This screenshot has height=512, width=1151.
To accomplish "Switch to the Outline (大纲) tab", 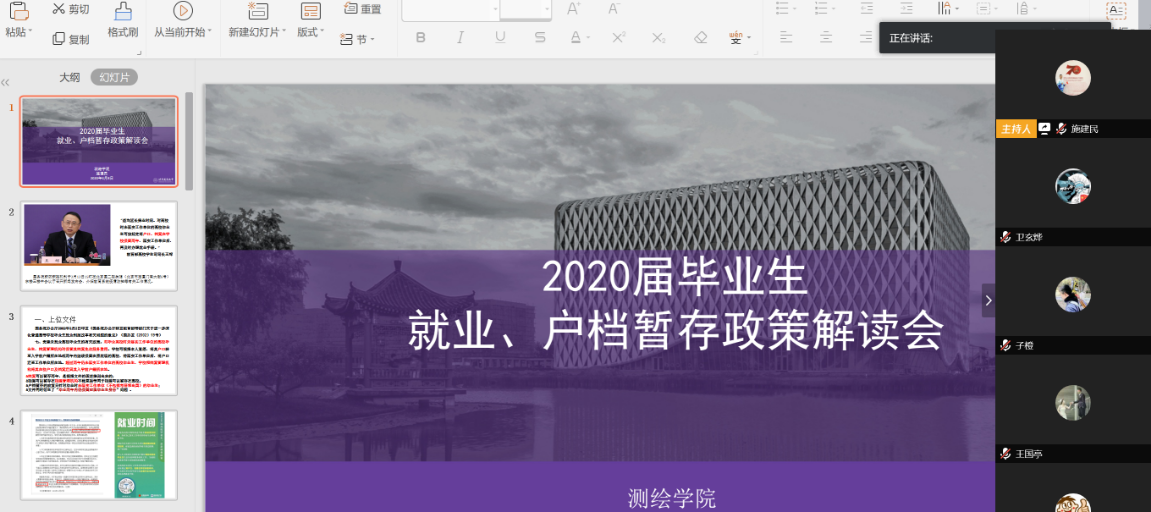I will click(x=69, y=77).
